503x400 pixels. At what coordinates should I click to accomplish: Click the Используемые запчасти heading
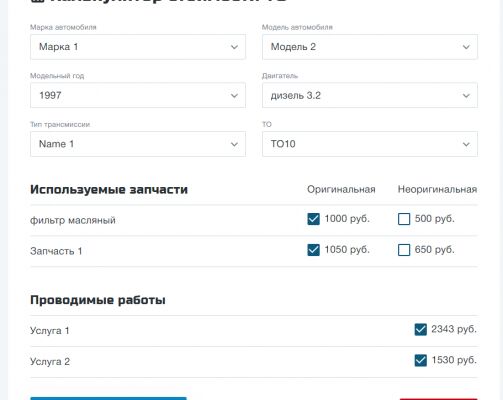(109, 189)
